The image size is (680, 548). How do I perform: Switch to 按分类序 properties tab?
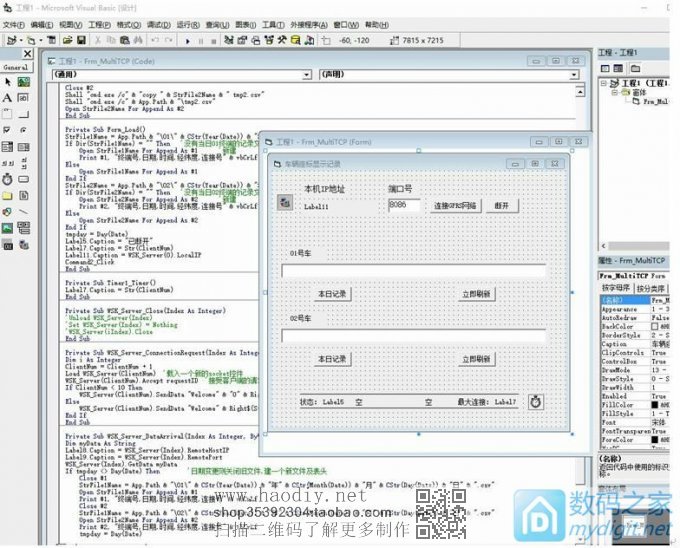click(x=650, y=287)
